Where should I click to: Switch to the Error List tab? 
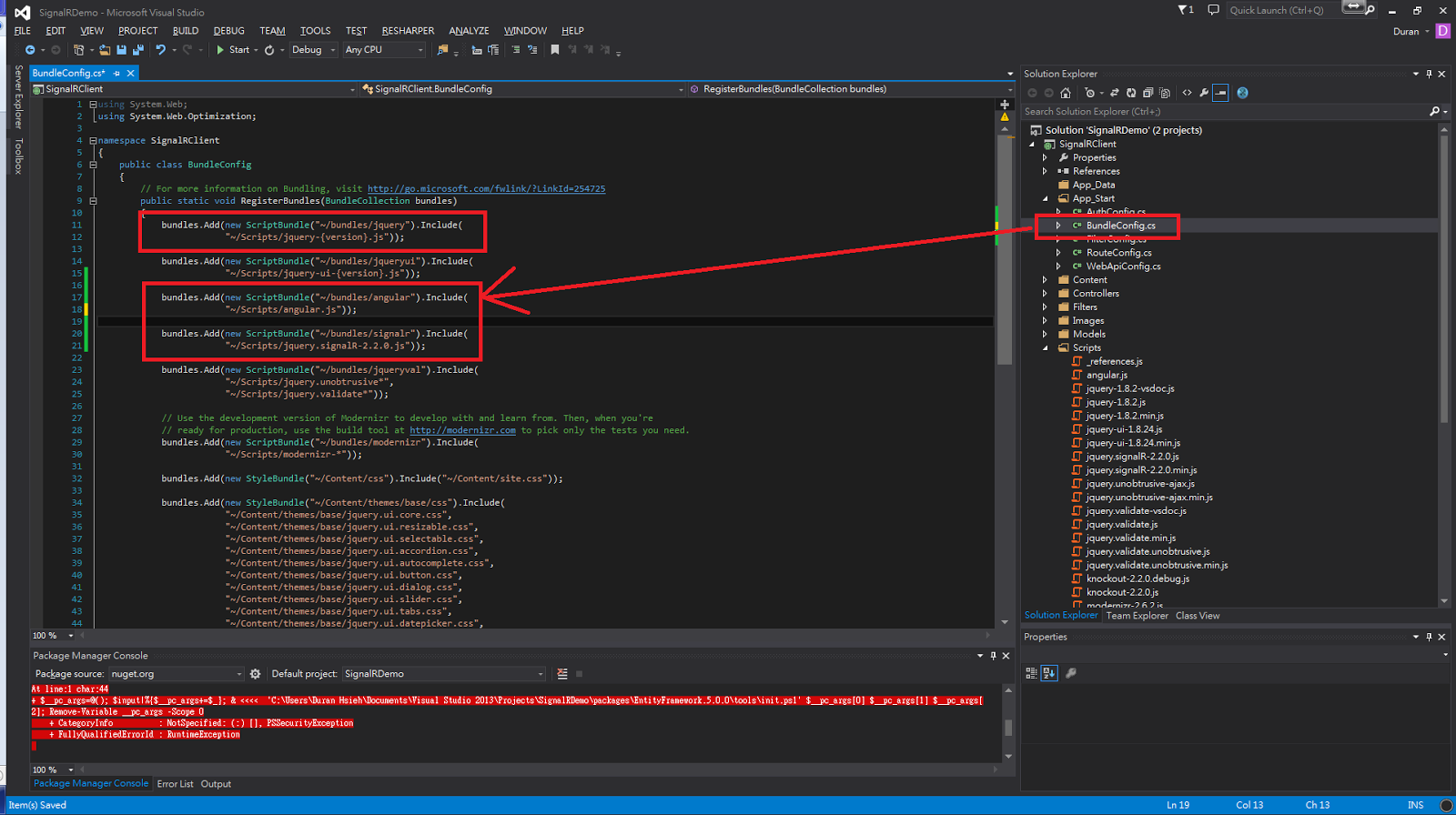[x=175, y=784]
